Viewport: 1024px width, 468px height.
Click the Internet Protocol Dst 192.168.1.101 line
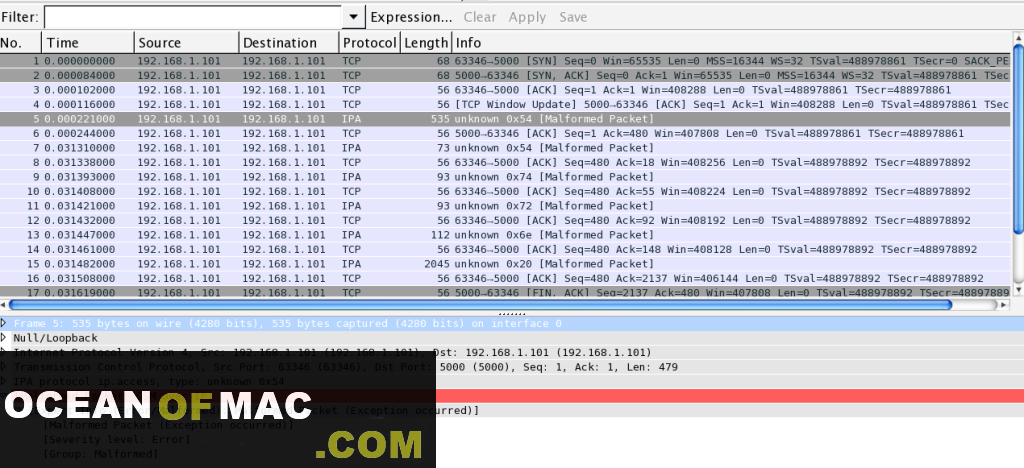pyautogui.click(x=512, y=352)
